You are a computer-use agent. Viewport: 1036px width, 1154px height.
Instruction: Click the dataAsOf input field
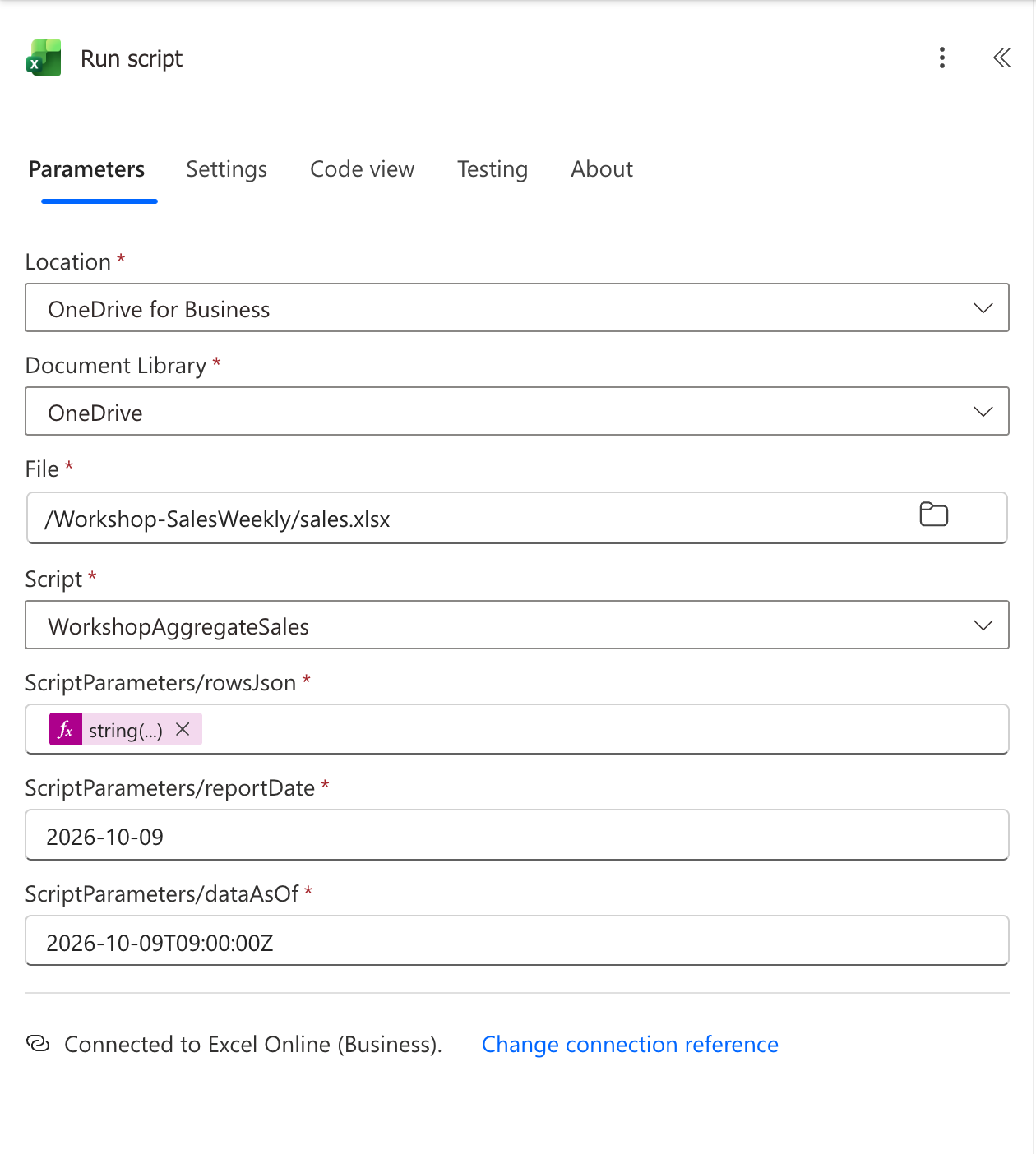pos(517,941)
